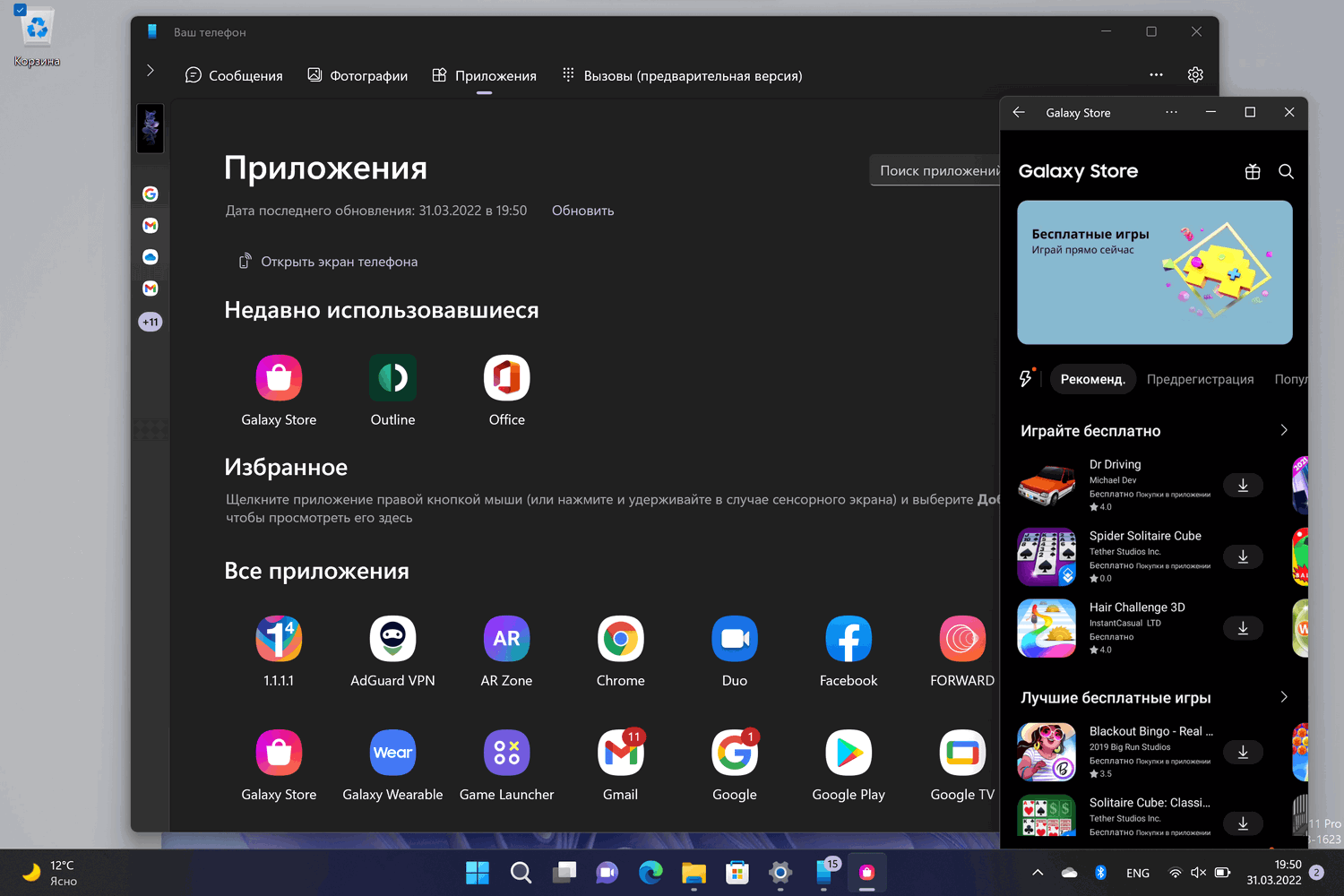Open search in Galaxy Store header
Viewport: 1344px width, 896px height.
[x=1286, y=171]
